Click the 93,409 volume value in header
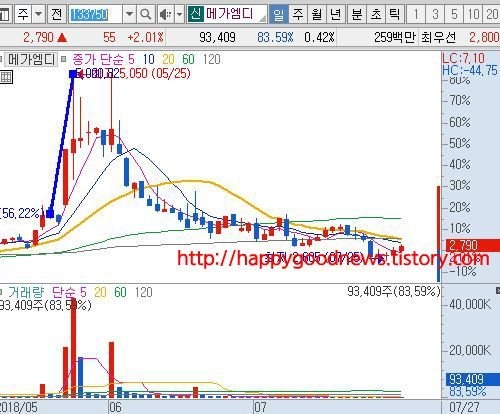 217,37
